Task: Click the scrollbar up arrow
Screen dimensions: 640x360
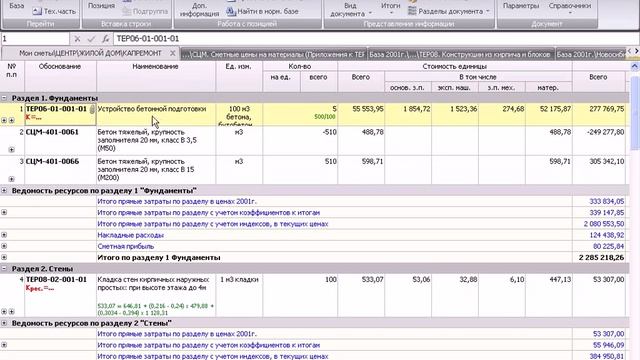Action: pos(635,66)
